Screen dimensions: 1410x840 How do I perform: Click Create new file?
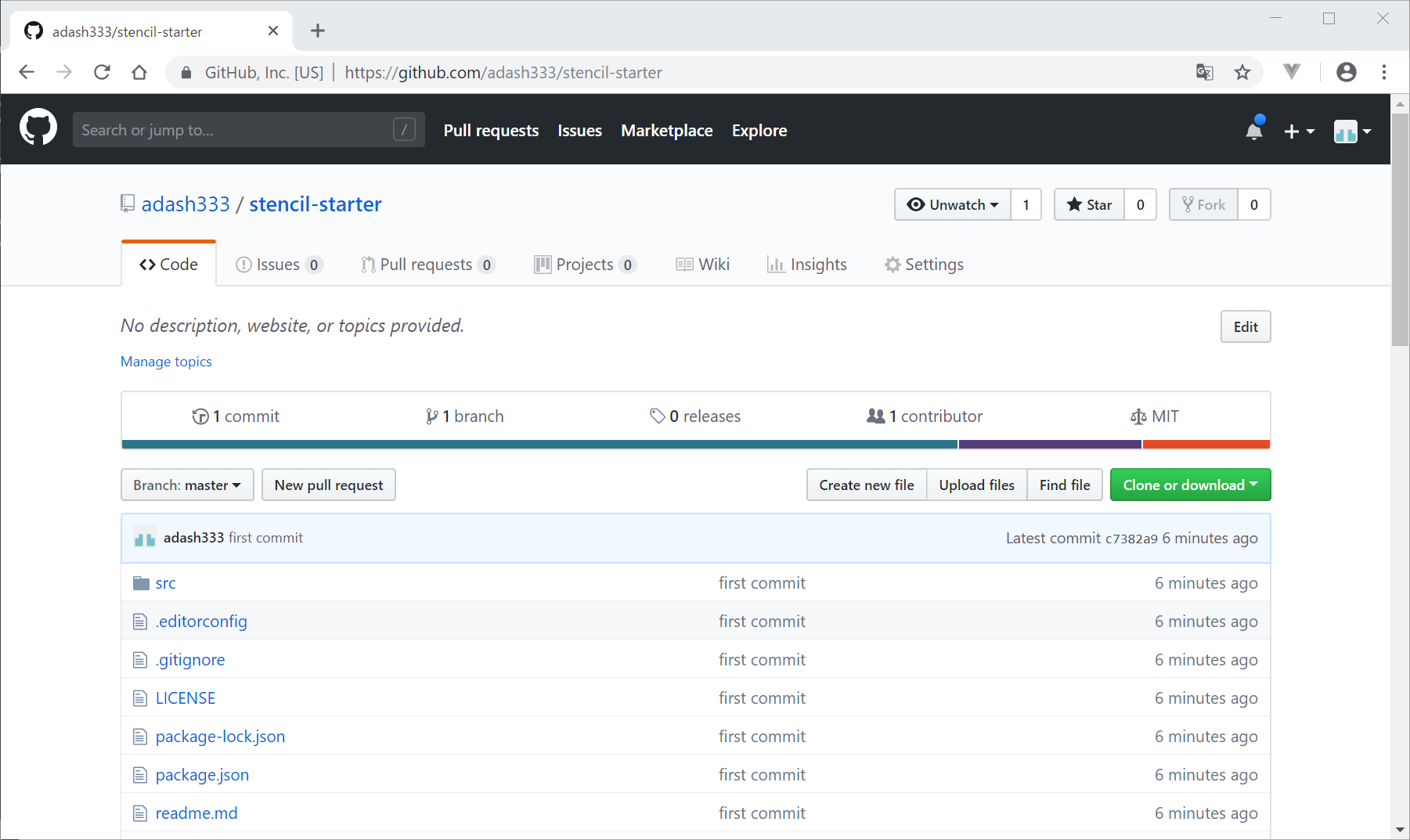(x=867, y=485)
